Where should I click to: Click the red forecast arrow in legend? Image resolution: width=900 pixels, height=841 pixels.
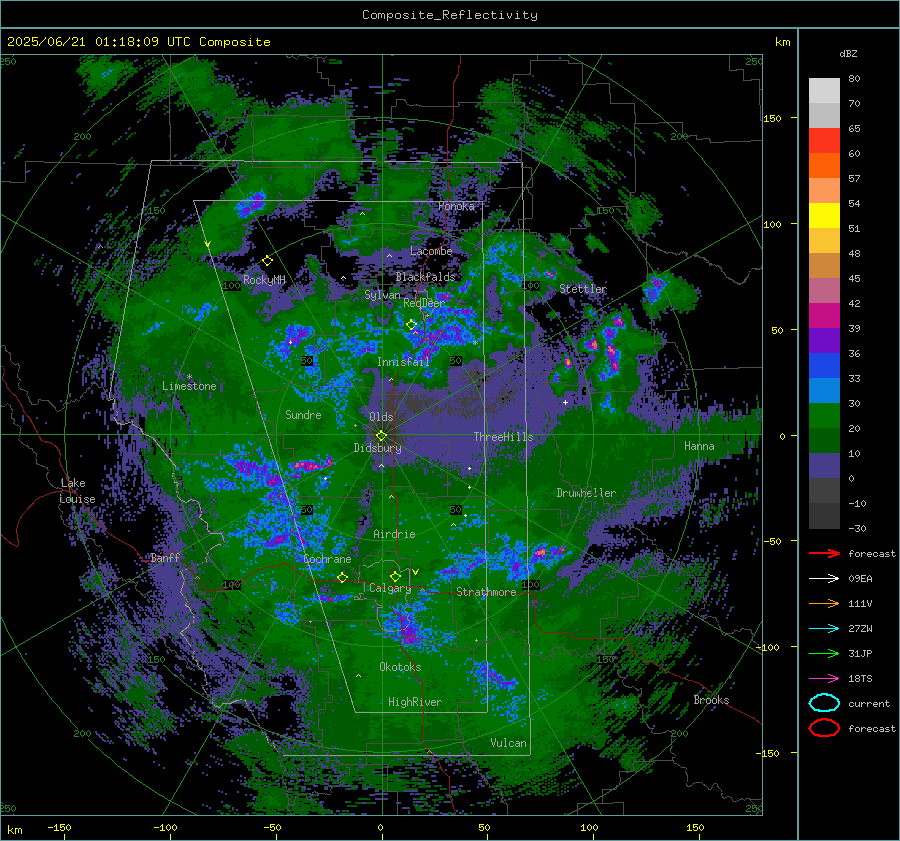click(x=824, y=553)
